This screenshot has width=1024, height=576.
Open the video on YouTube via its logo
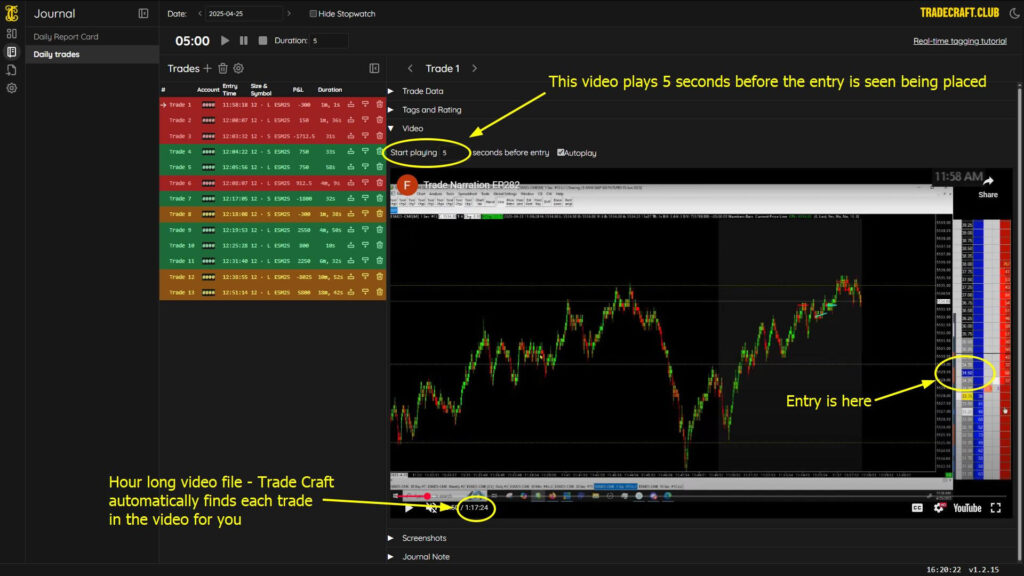[x=967, y=508]
